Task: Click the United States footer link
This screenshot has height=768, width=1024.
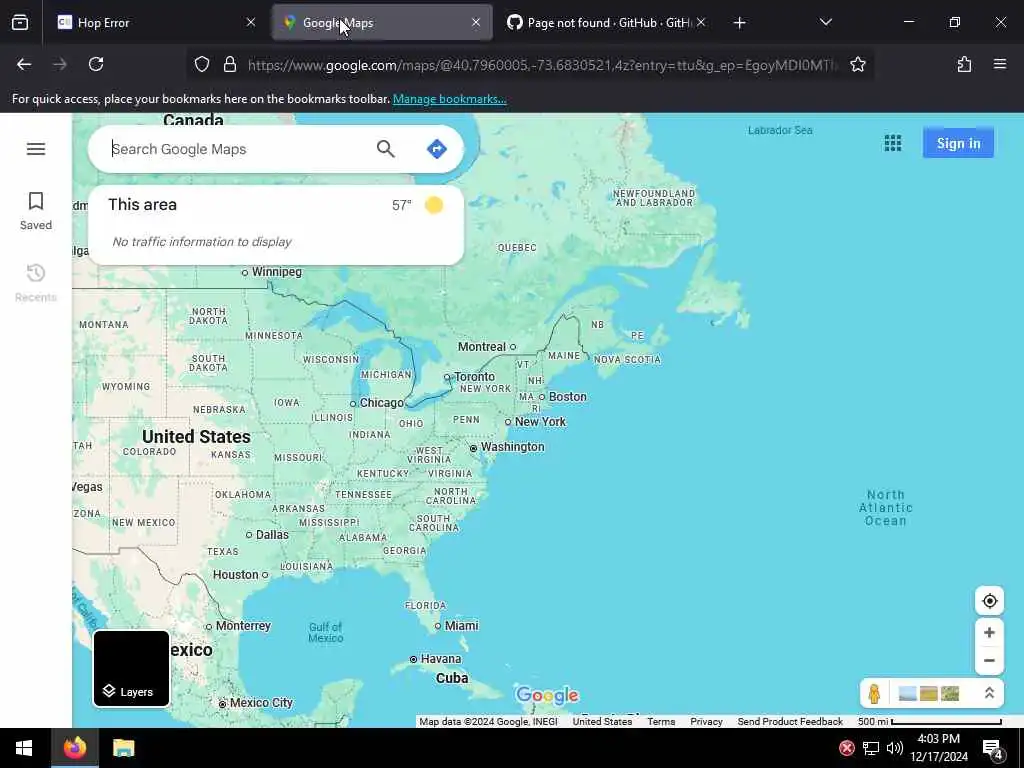Action: [602, 722]
